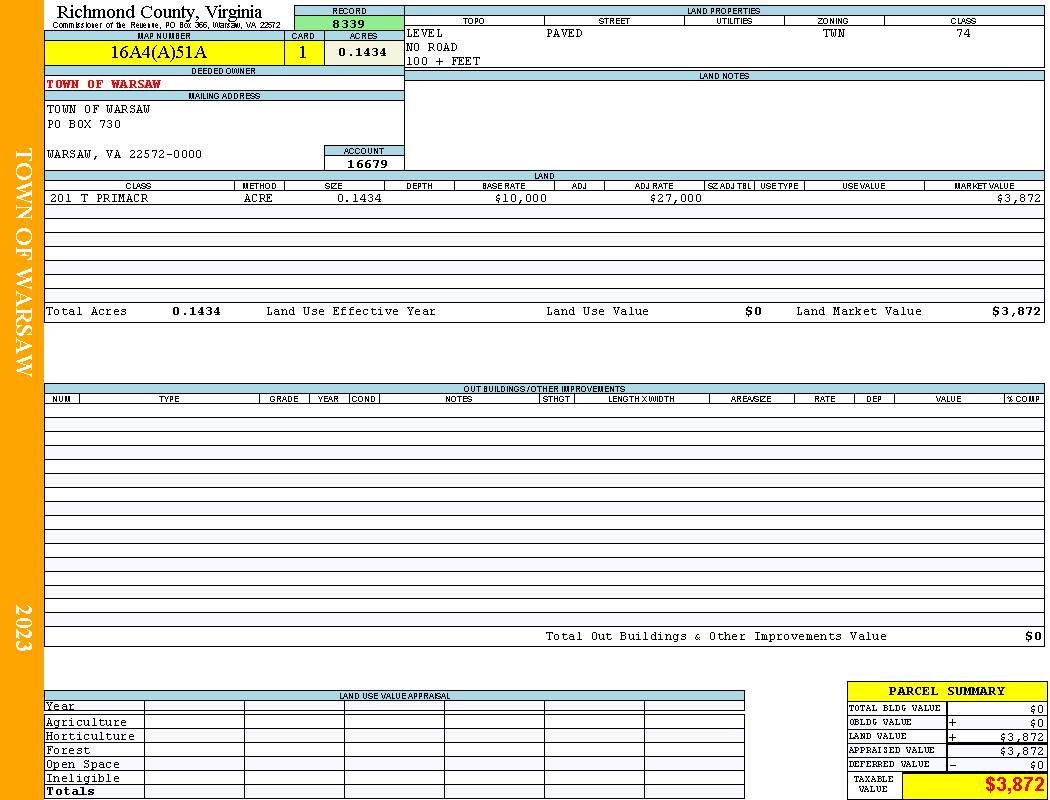Select land properties class value 74
The height and width of the screenshot is (800, 1050).
point(963,33)
